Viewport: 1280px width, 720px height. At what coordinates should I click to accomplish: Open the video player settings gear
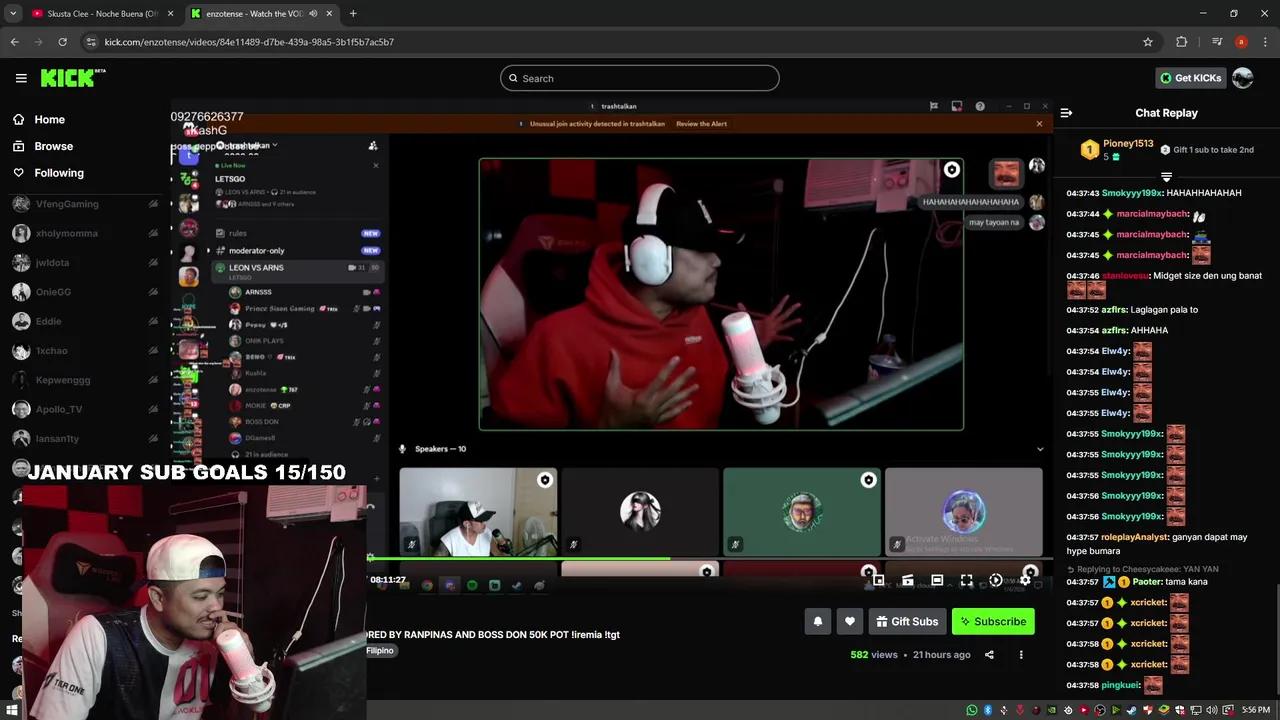pyautogui.click(x=1025, y=580)
